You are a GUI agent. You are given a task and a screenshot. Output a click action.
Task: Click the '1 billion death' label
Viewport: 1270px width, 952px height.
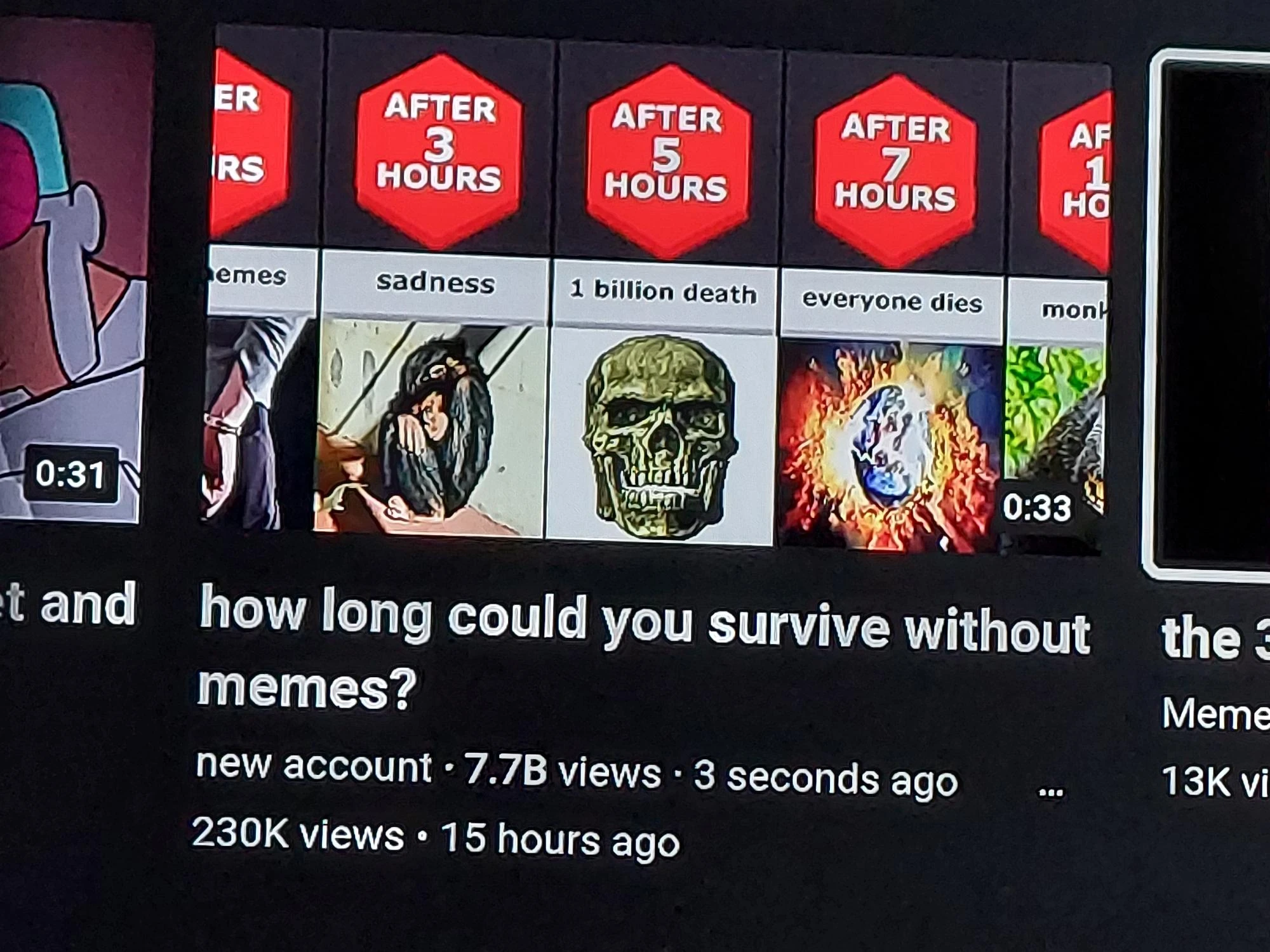(664, 292)
